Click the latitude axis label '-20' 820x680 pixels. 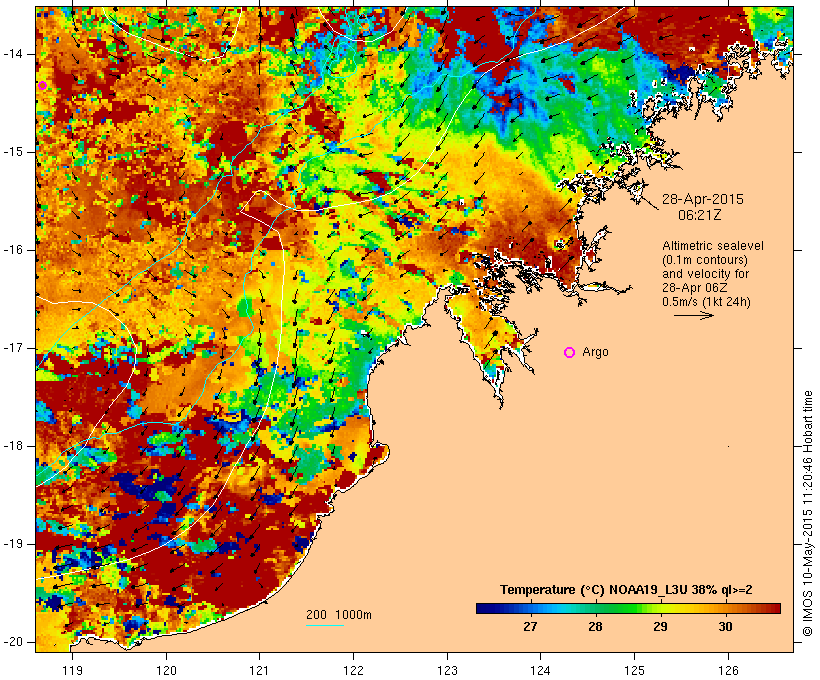(13, 642)
